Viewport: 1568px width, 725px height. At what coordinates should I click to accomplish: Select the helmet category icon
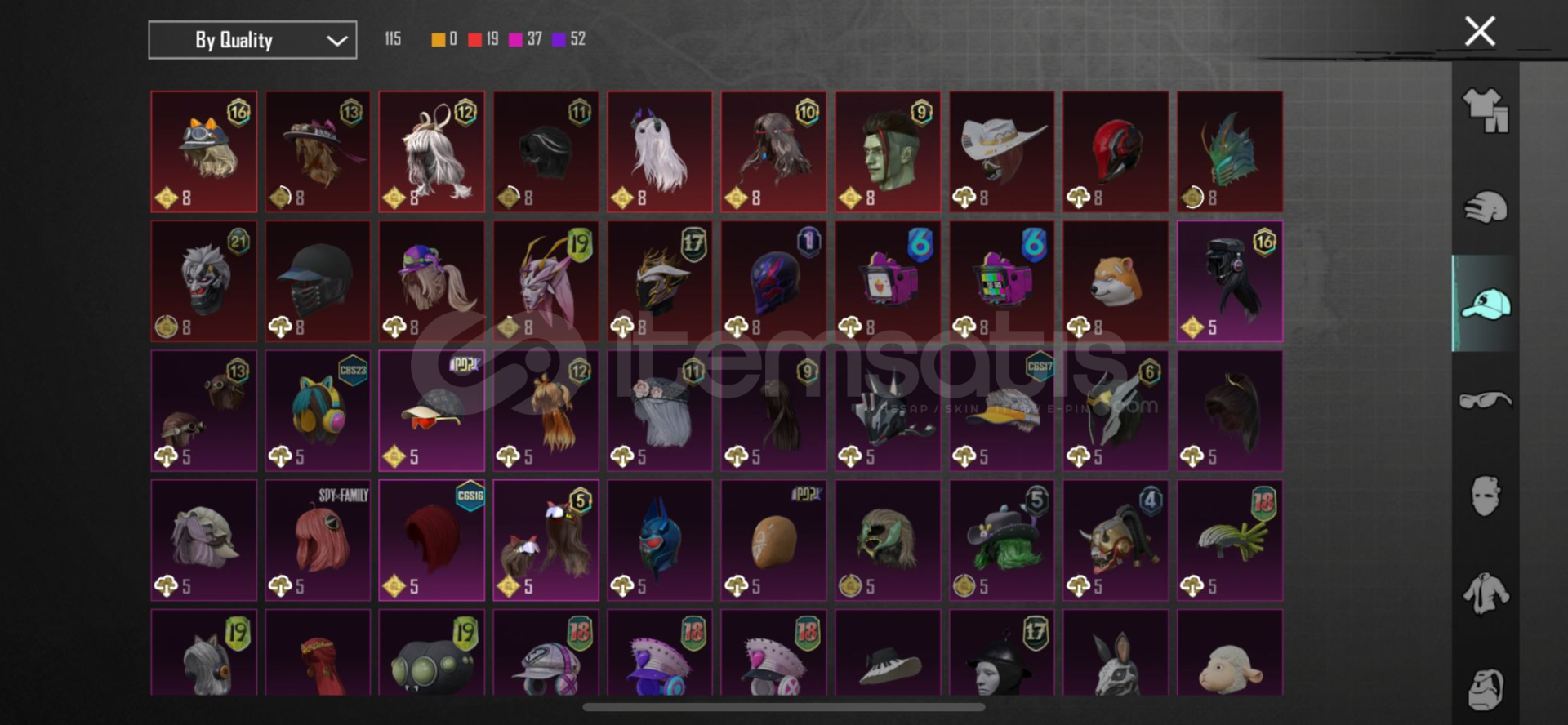[x=1486, y=207]
